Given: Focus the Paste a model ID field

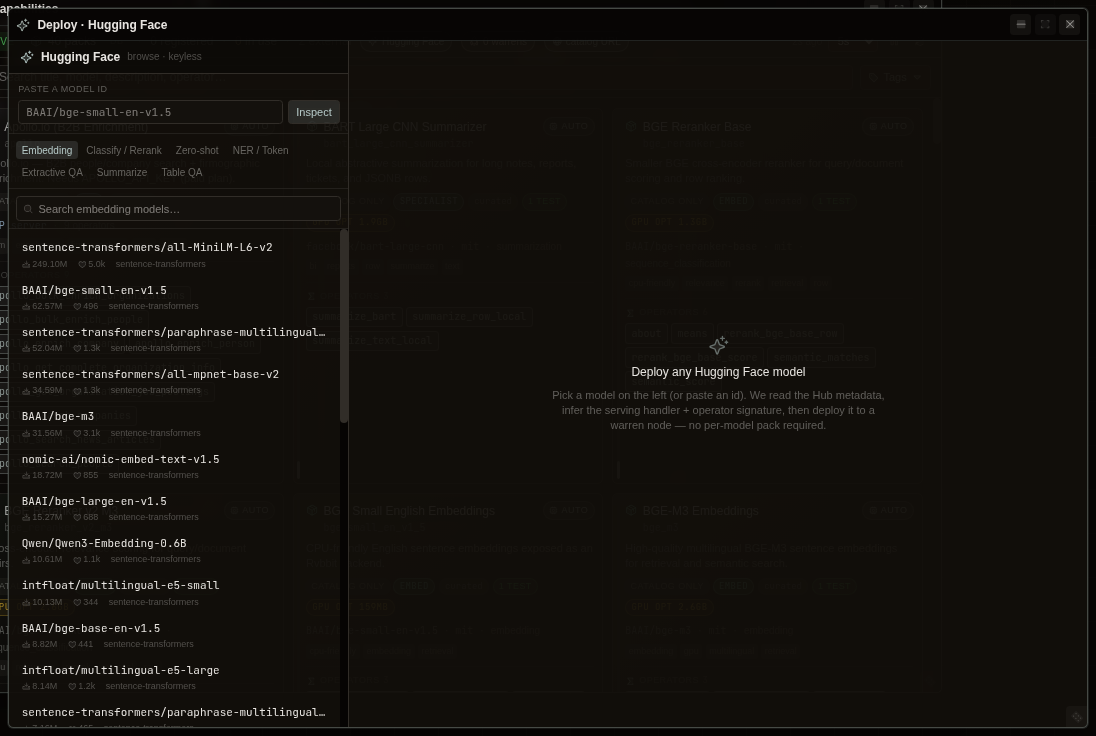Looking at the screenshot, I should (x=150, y=112).
